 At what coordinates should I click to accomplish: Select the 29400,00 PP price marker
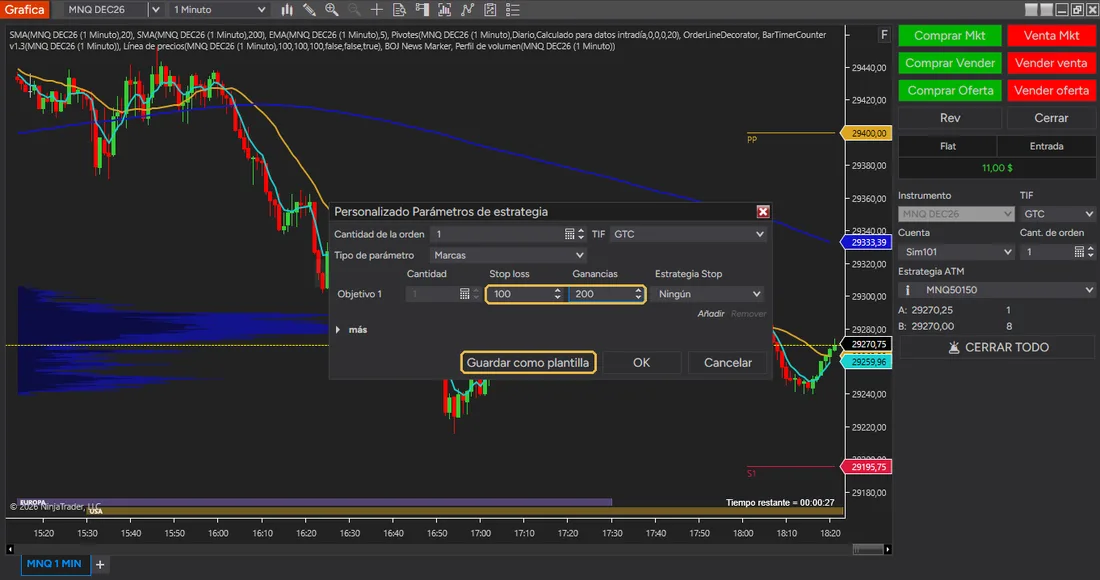coord(866,133)
